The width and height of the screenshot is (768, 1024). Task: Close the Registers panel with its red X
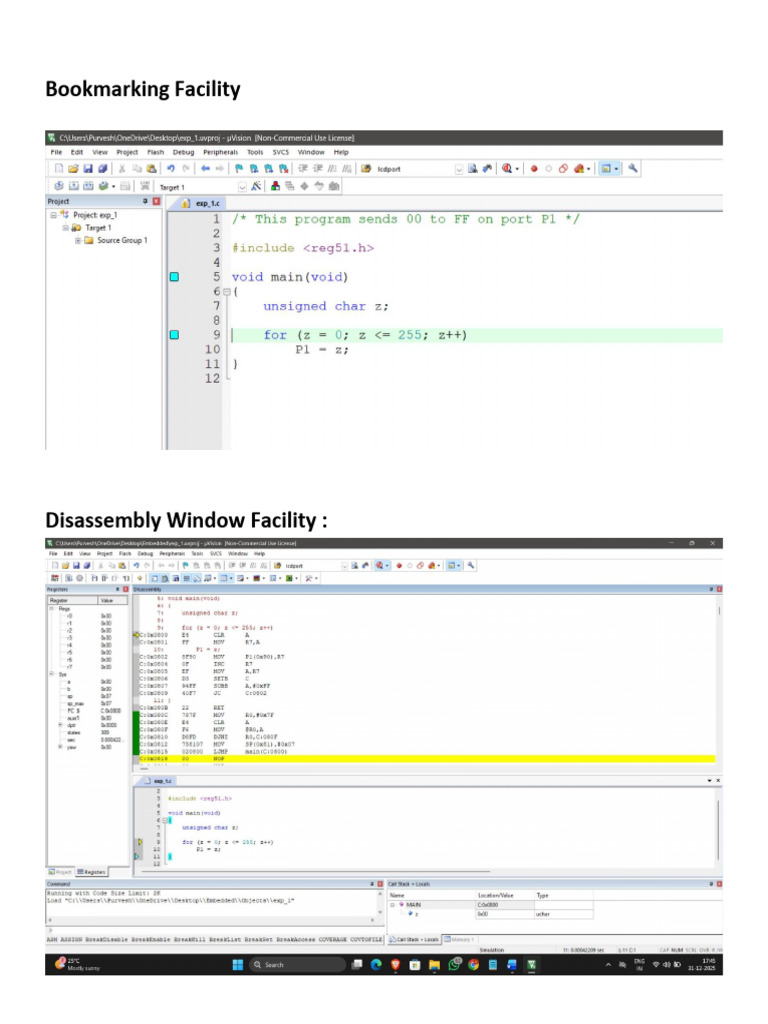(125, 589)
